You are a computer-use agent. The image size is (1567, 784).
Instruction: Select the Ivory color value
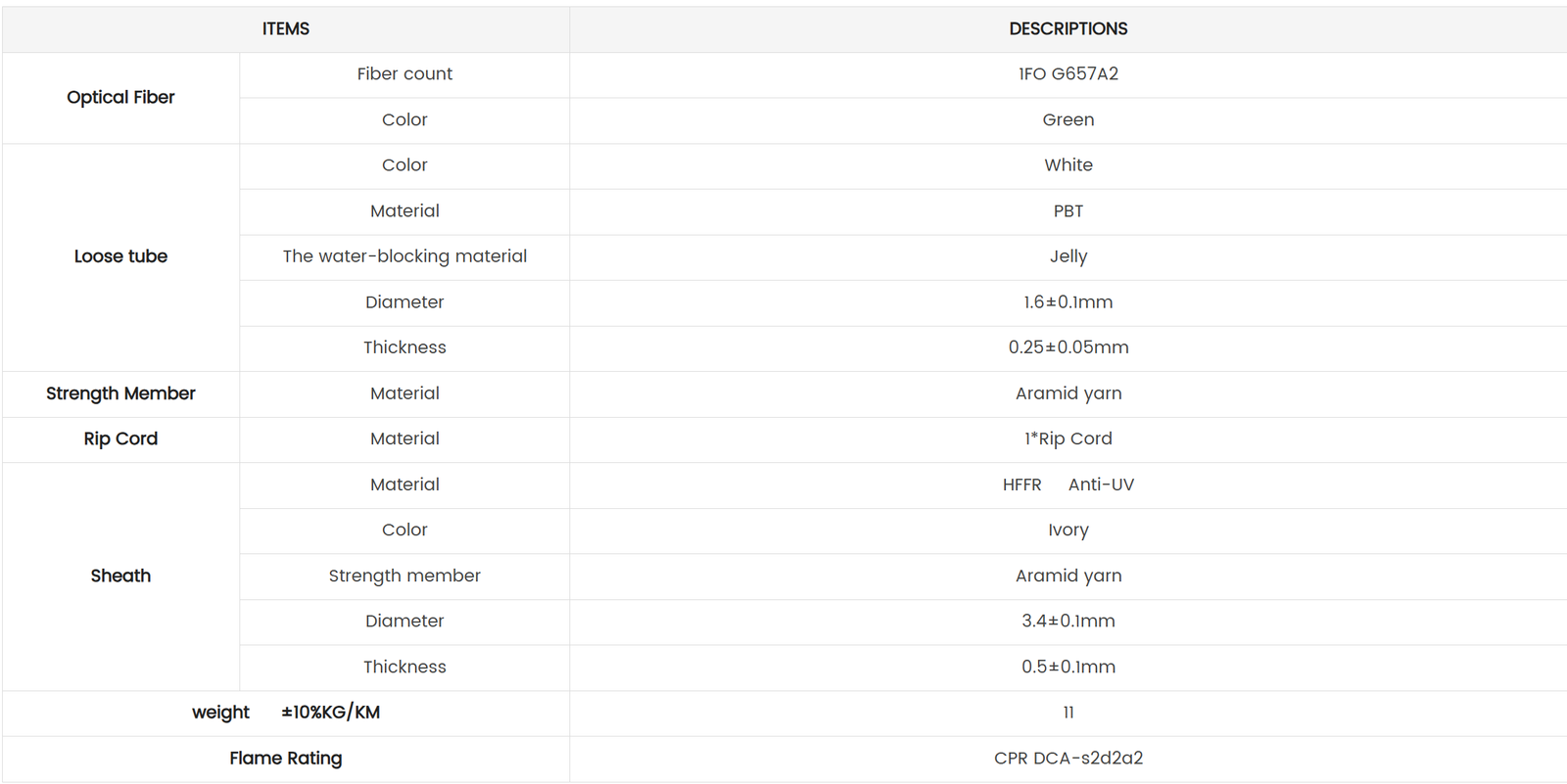pyautogui.click(x=1068, y=530)
